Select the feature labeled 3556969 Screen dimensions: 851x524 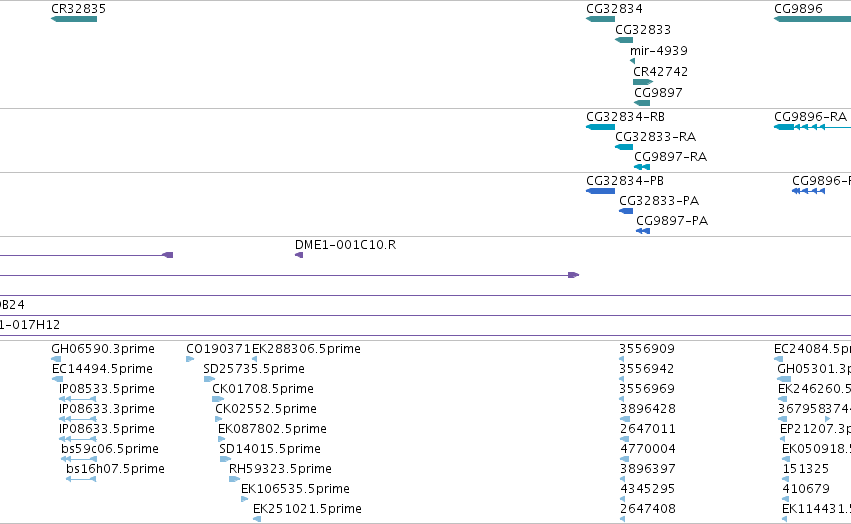coord(647,389)
